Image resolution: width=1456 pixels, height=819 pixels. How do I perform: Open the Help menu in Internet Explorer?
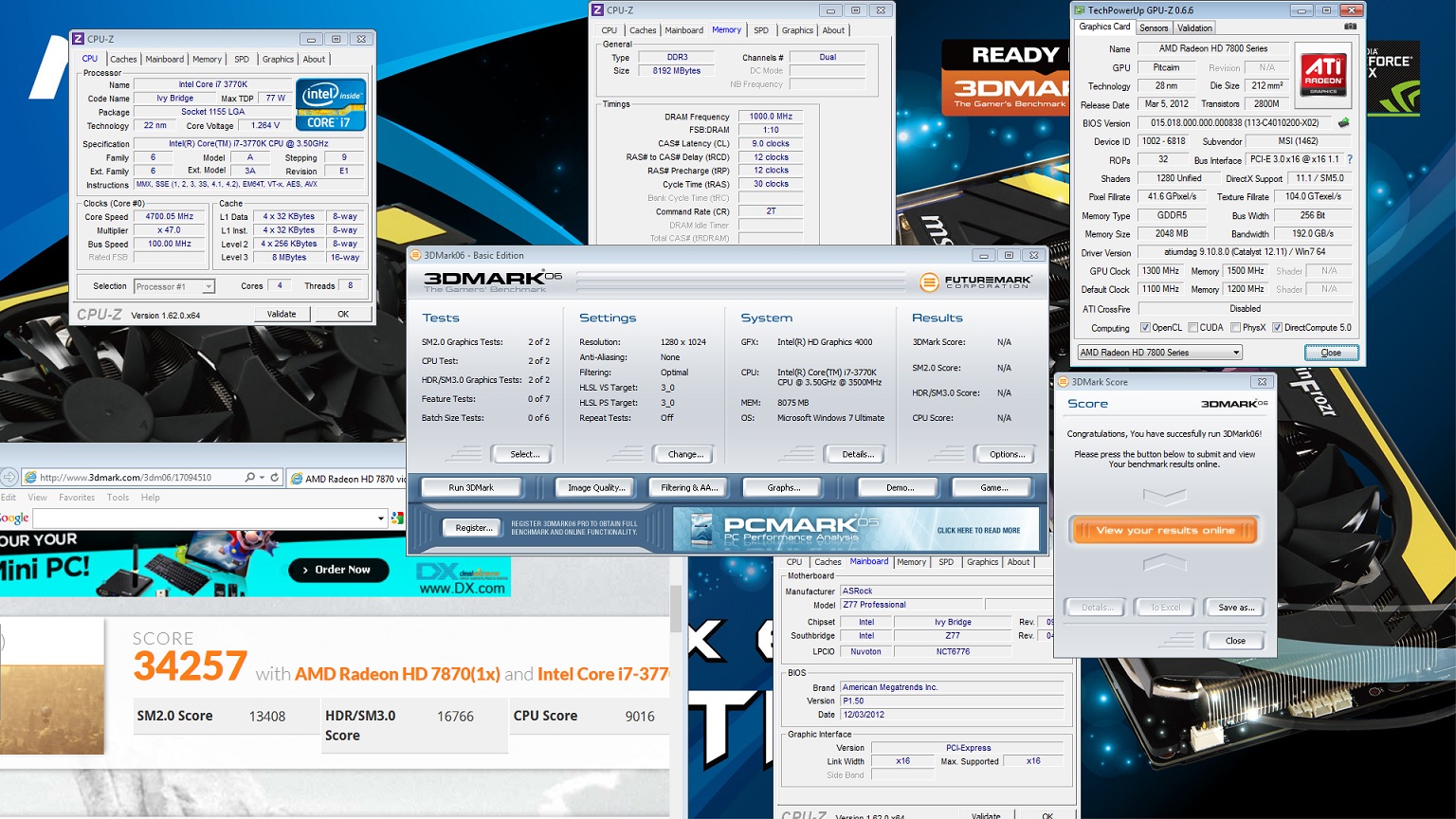[x=151, y=498]
